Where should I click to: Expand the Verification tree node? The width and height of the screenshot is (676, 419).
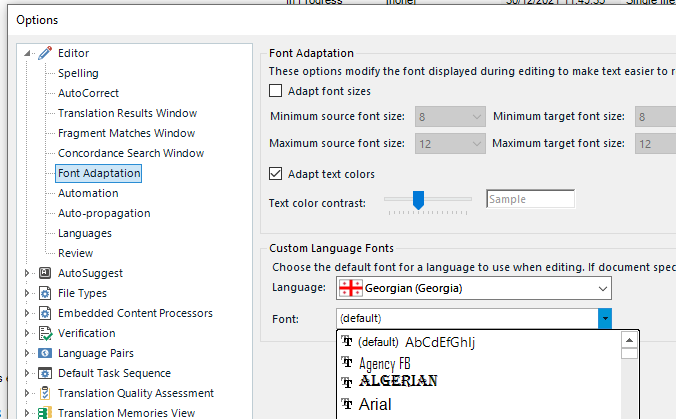27,333
